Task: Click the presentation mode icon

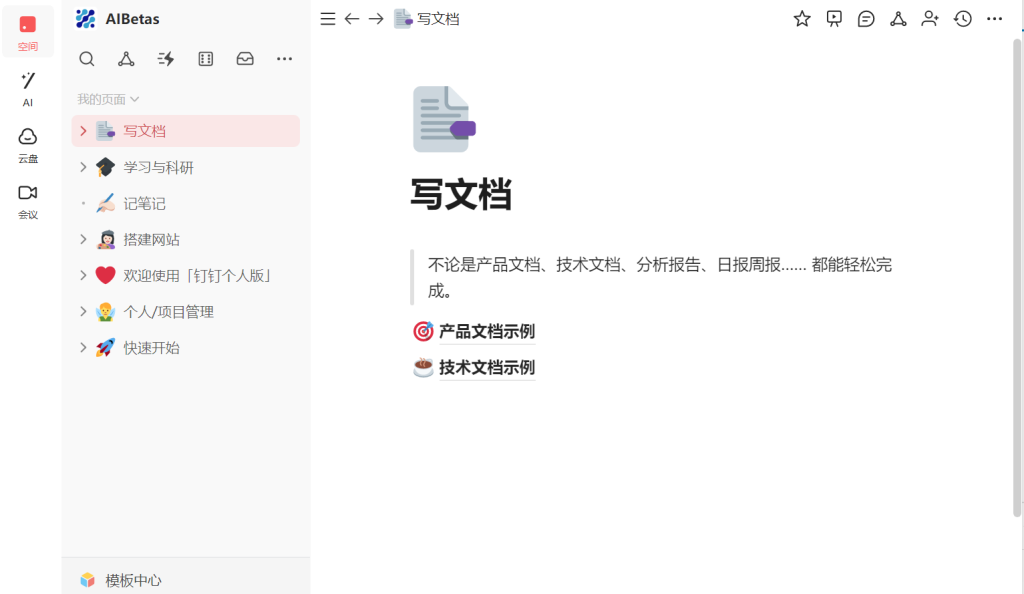Action: click(x=834, y=18)
